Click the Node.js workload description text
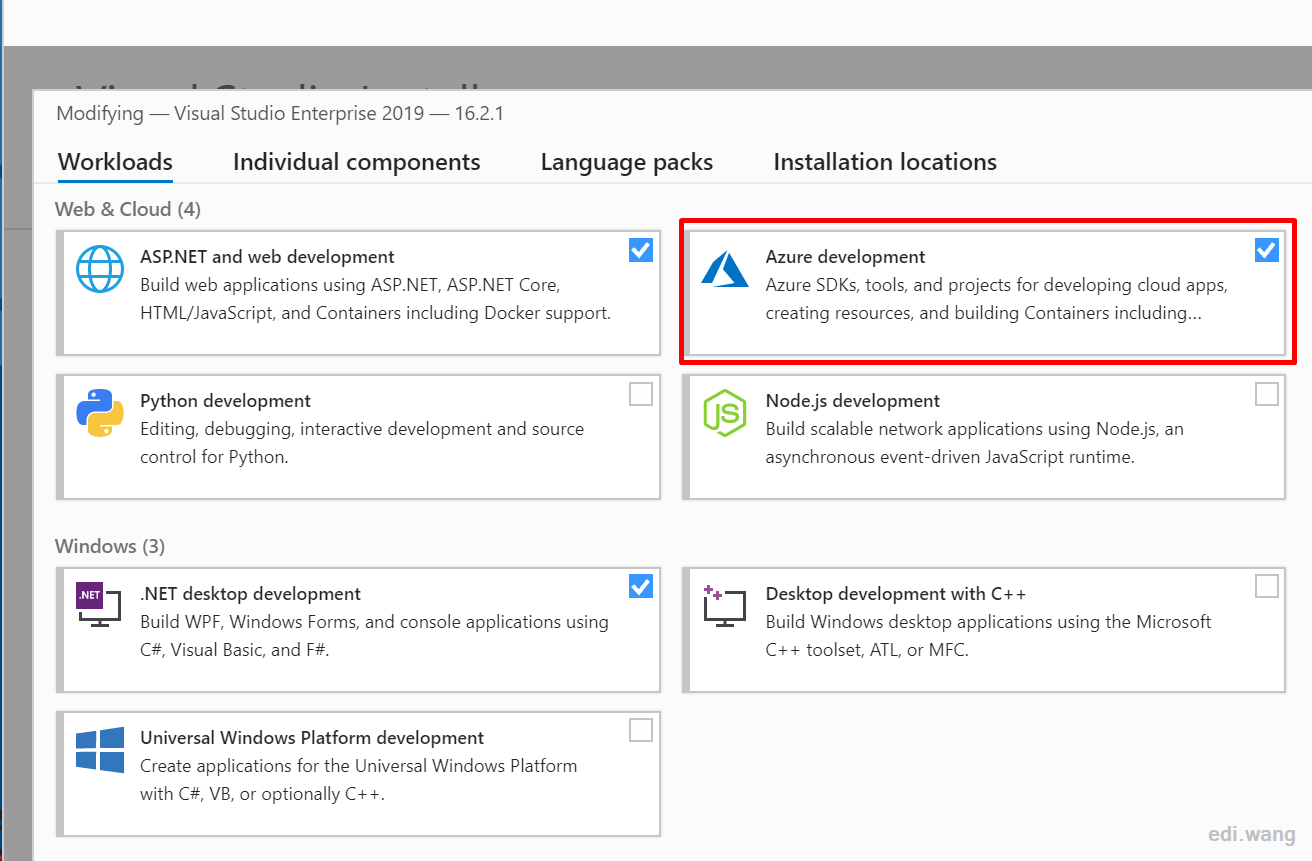Screen dimensions: 1312x861 coord(975,443)
